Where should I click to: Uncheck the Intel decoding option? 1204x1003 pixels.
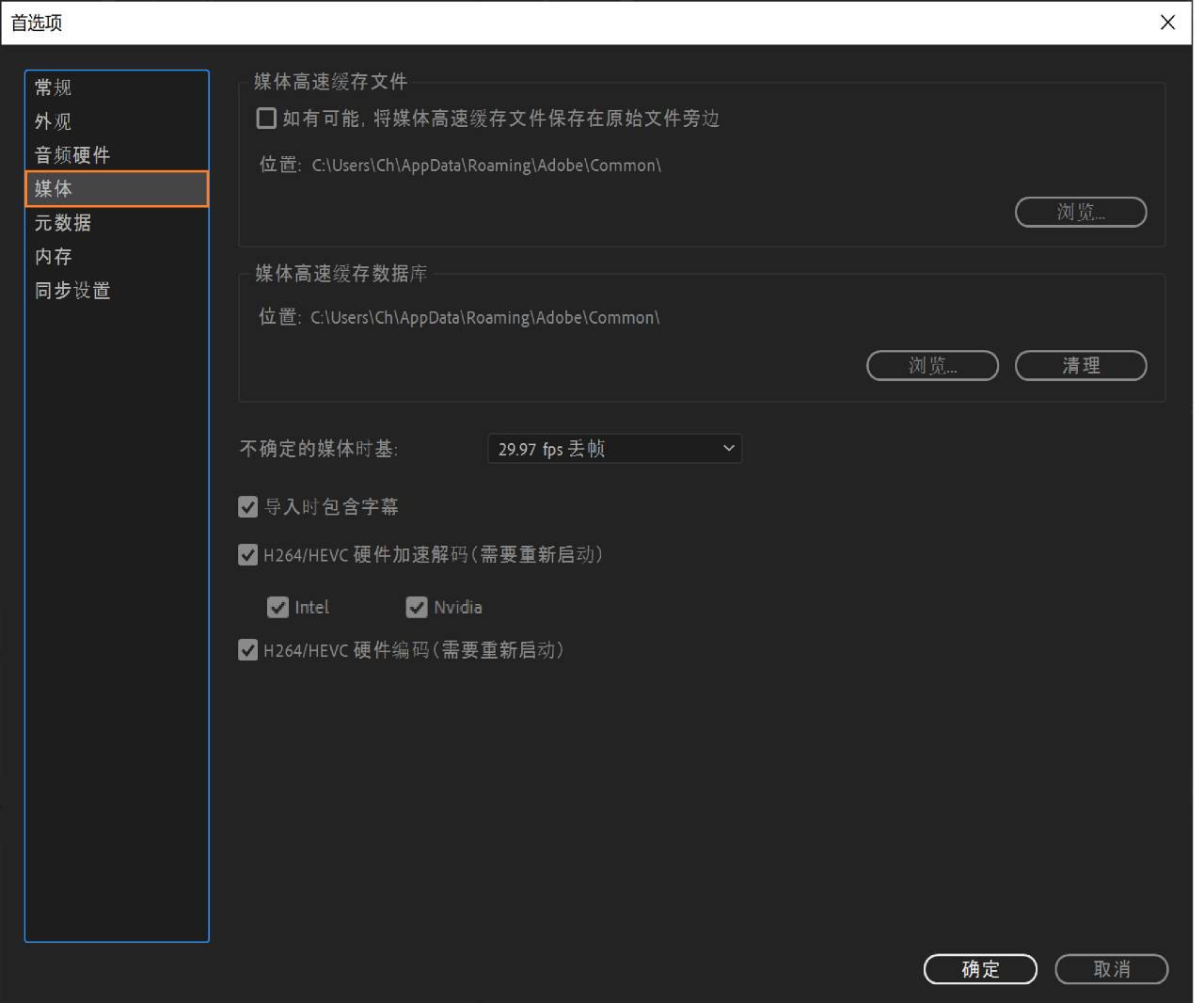tap(277, 607)
